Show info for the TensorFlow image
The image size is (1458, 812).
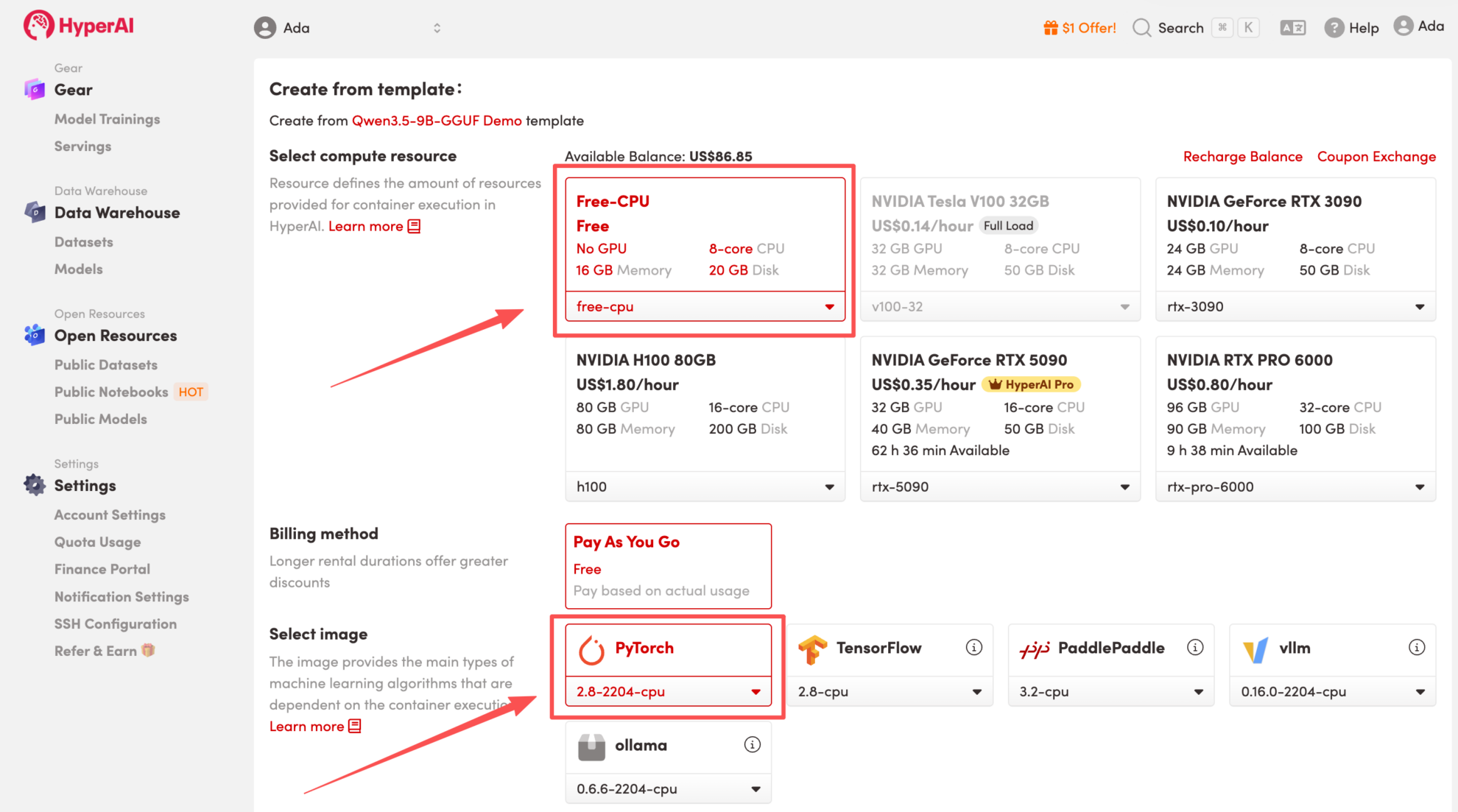pos(973,647)
